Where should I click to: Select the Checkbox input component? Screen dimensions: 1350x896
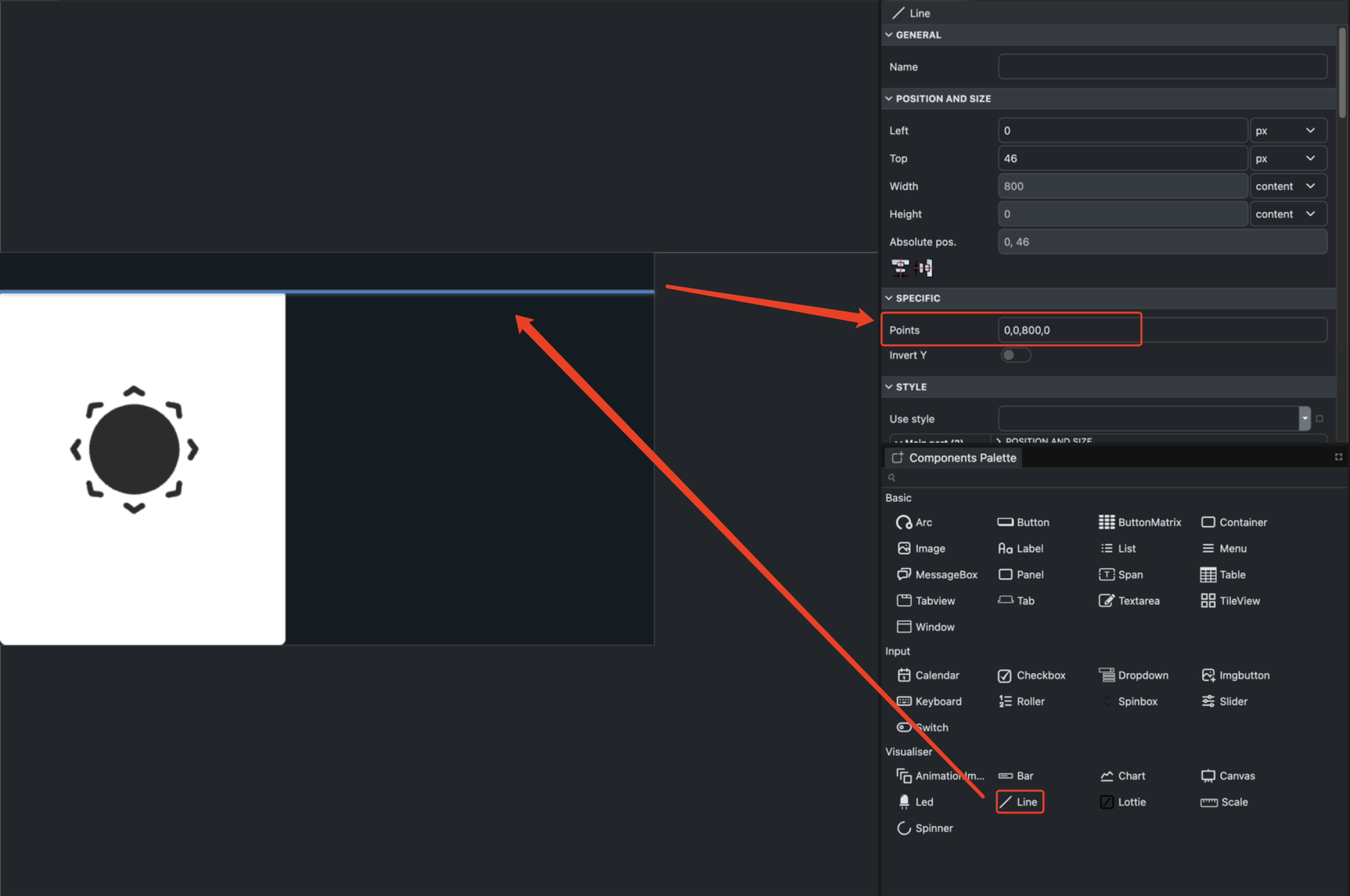(1031, 675)
